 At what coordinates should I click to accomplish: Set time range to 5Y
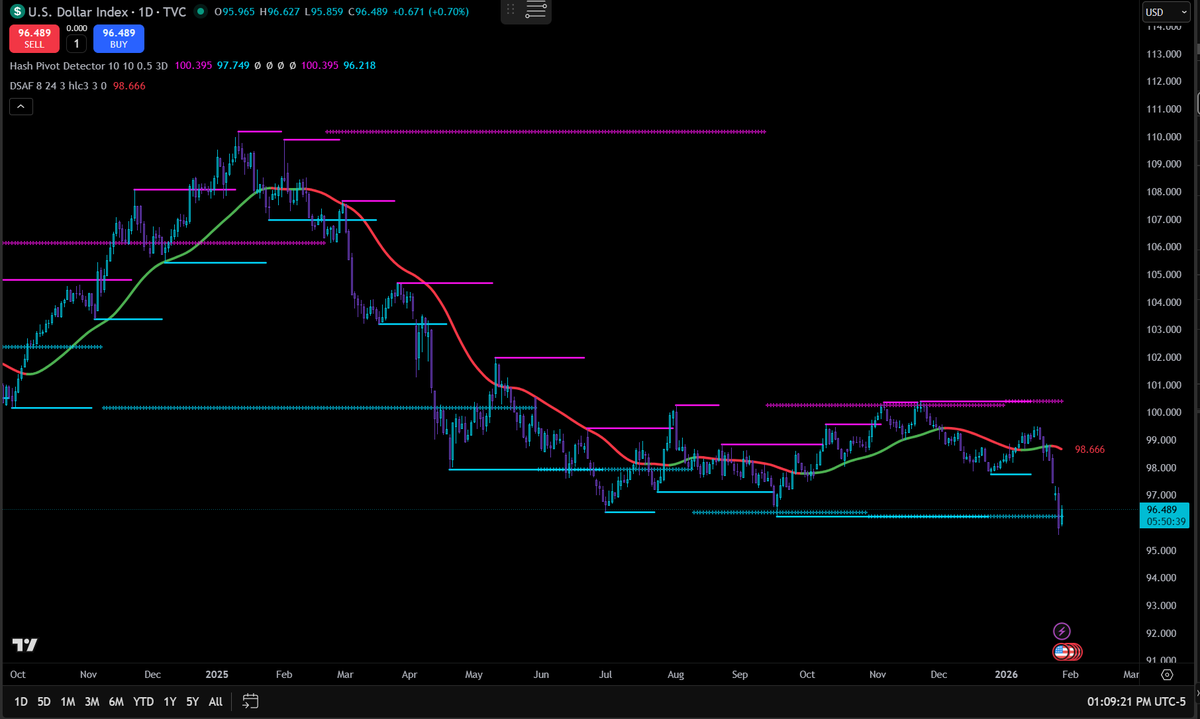click(192, 702)
